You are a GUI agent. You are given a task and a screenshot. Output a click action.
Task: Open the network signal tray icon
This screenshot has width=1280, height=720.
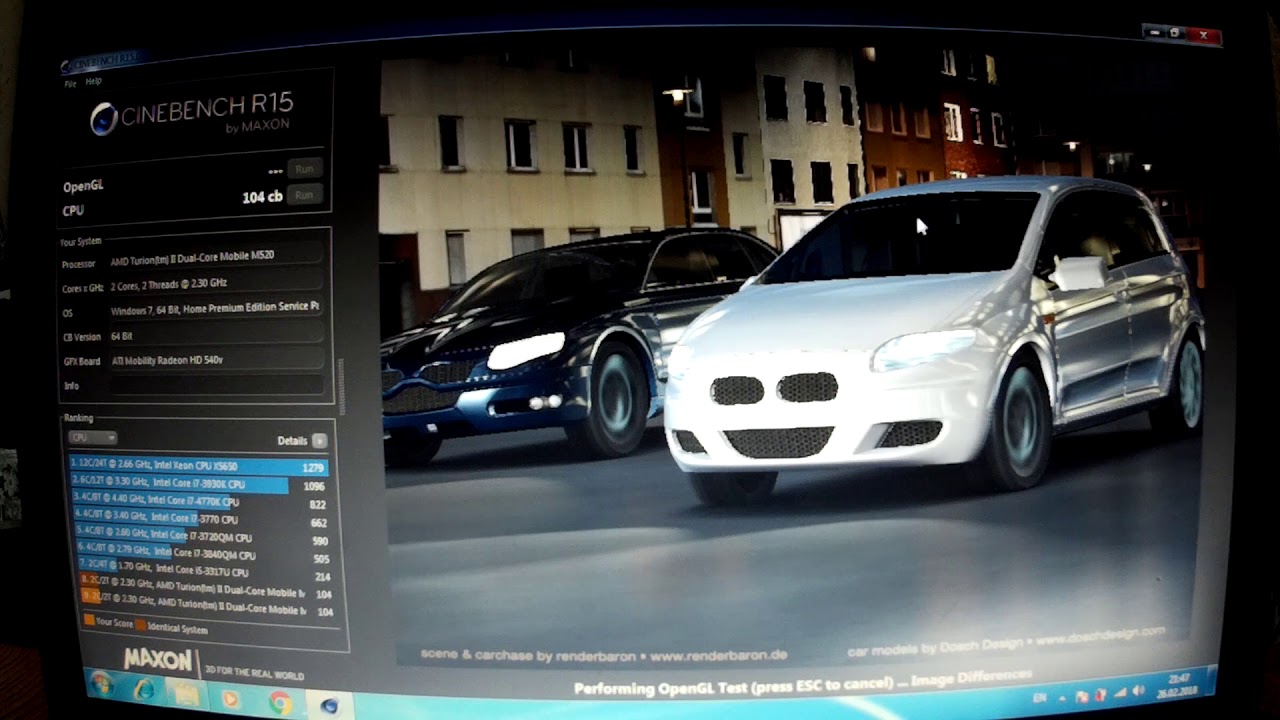[1119, 691]
